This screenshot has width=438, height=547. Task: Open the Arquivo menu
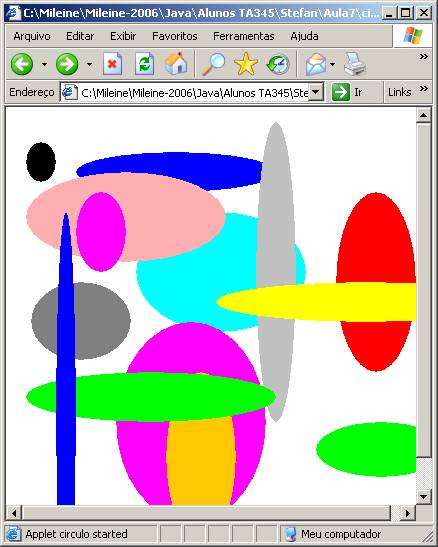pos(32,36)
